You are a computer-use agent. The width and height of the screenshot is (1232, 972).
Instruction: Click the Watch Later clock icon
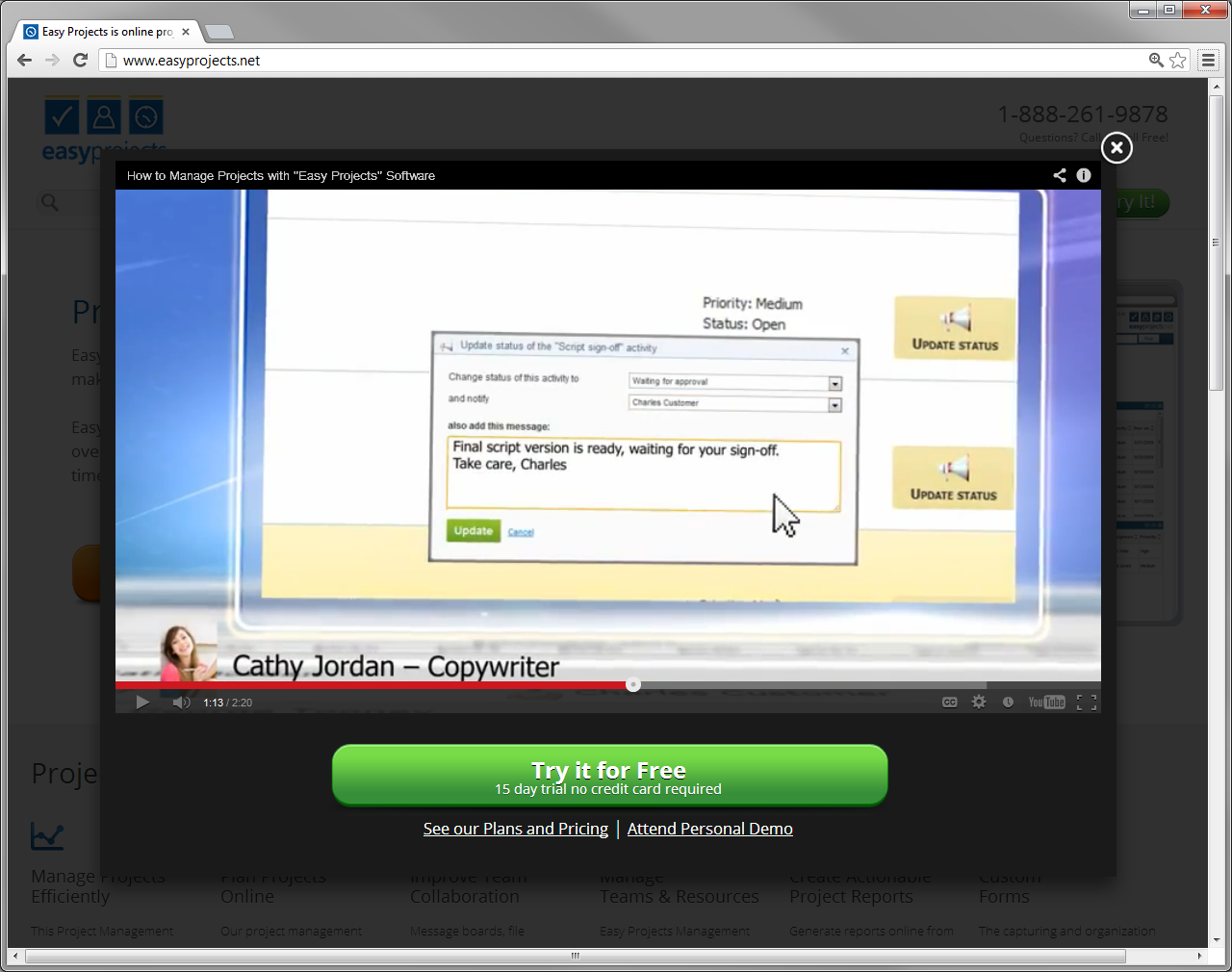[1008, 703]
